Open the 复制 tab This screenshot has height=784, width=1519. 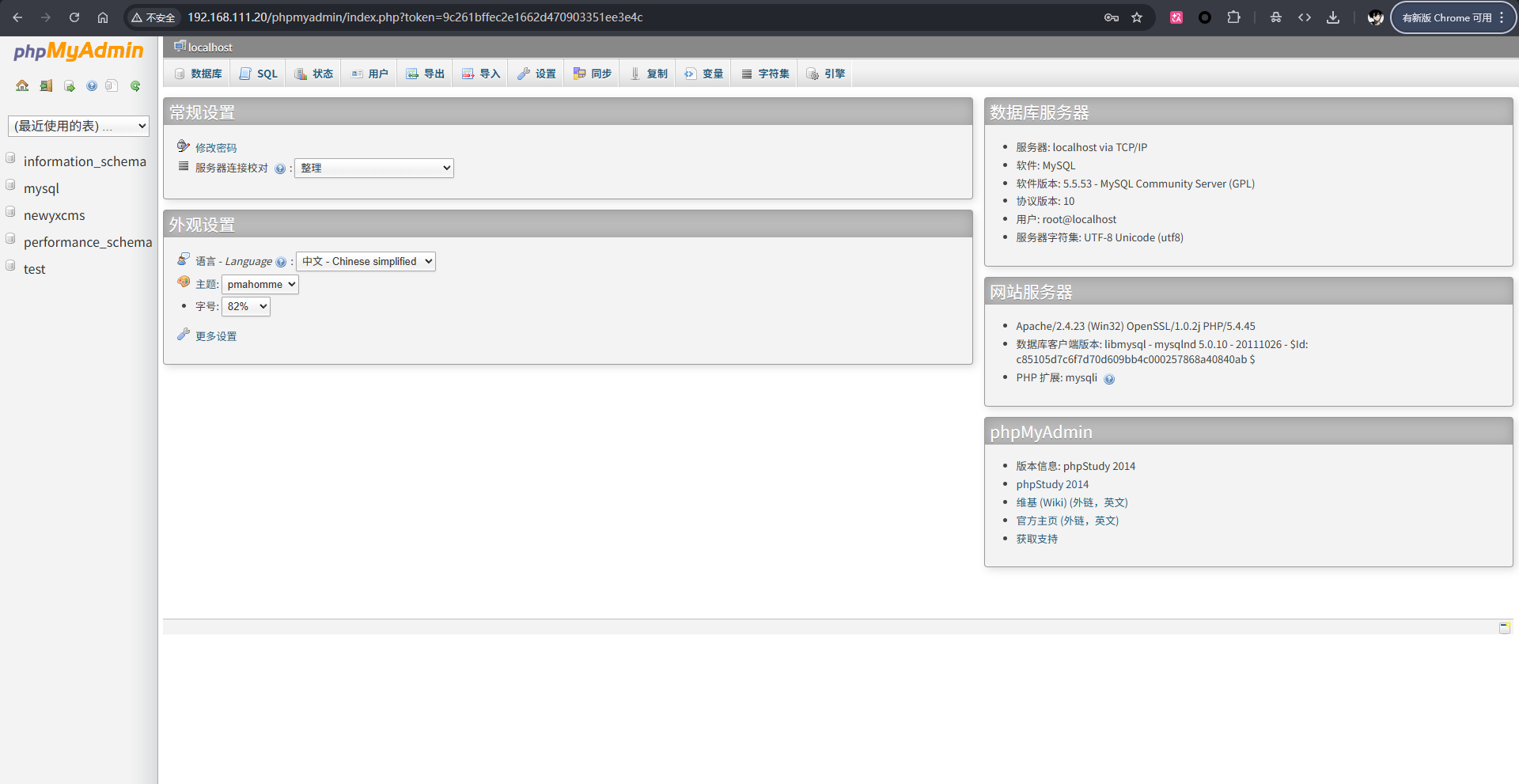click(649, 74)
